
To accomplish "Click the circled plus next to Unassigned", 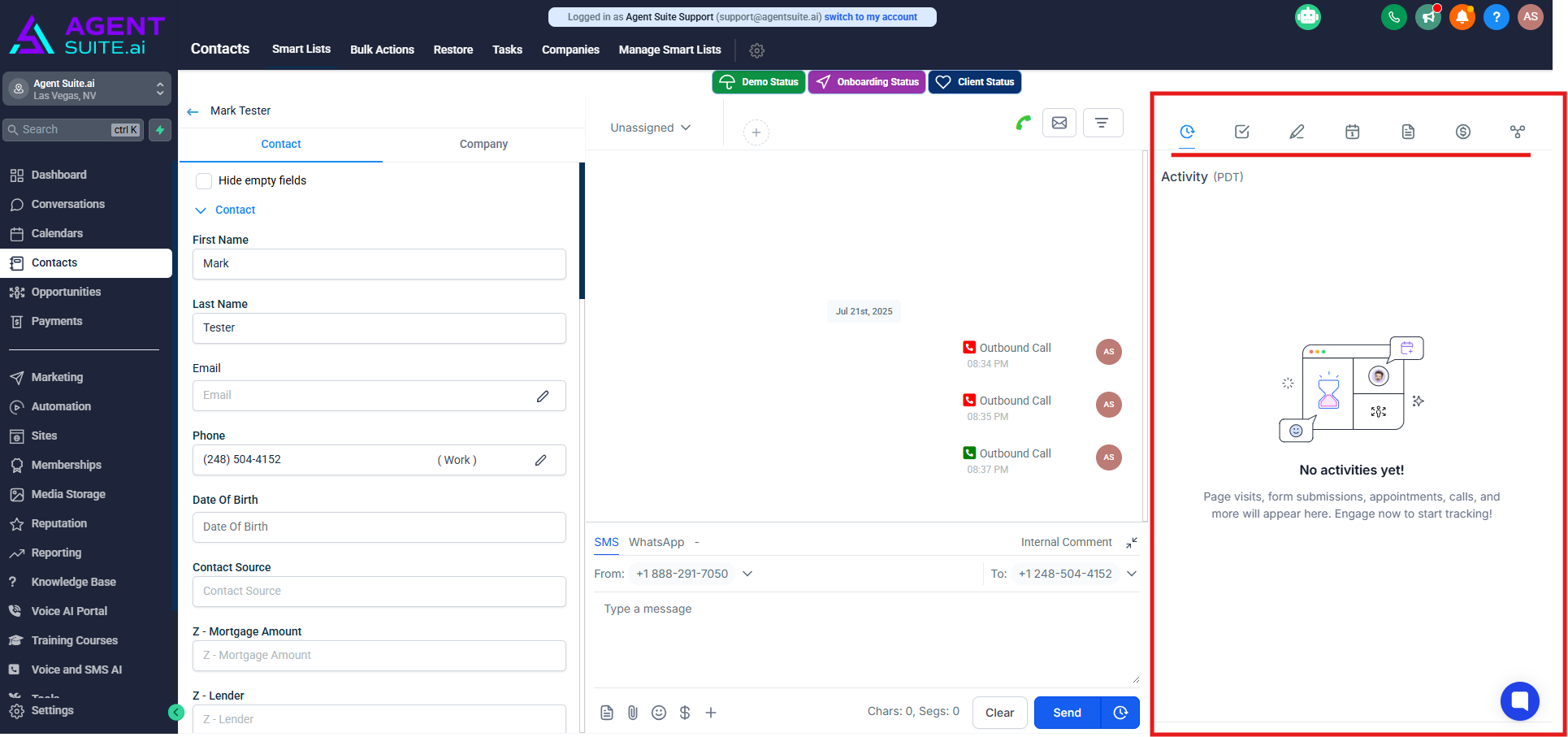I will 756,132.
